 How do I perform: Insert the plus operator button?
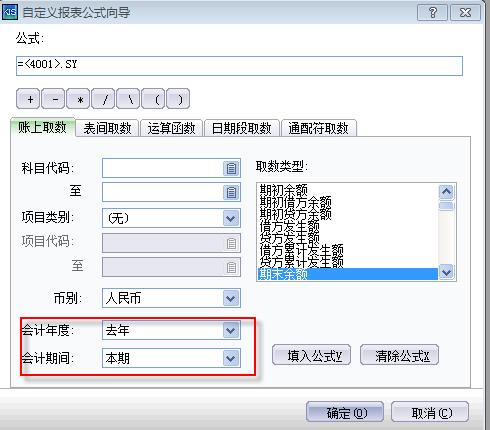pos(30,99)
